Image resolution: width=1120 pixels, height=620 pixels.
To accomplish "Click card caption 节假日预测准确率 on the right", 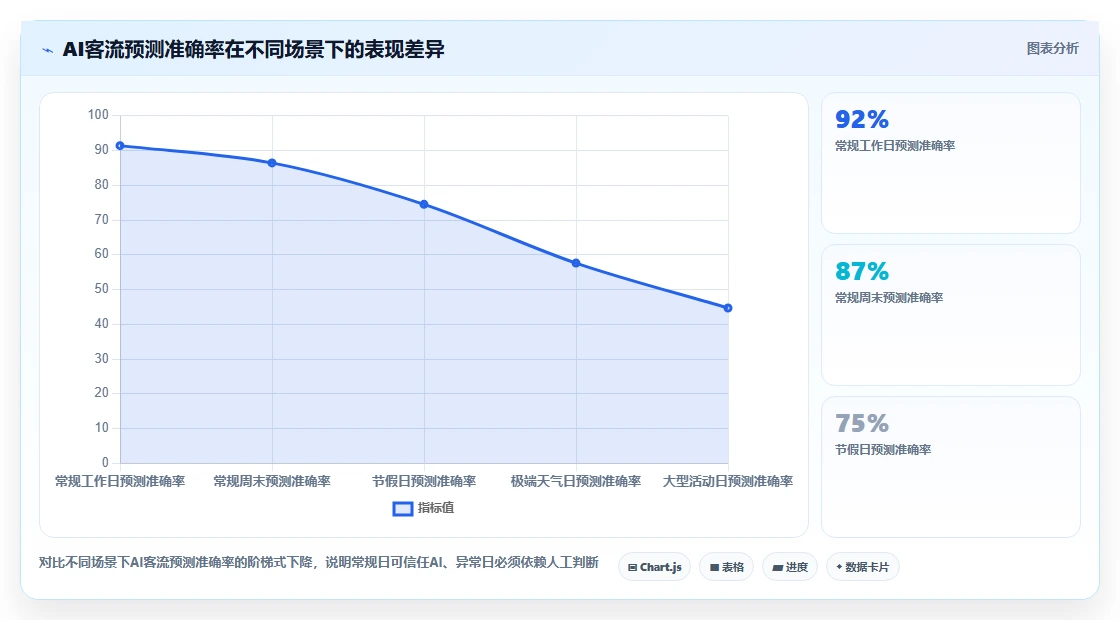I will (x=883, y=450).
